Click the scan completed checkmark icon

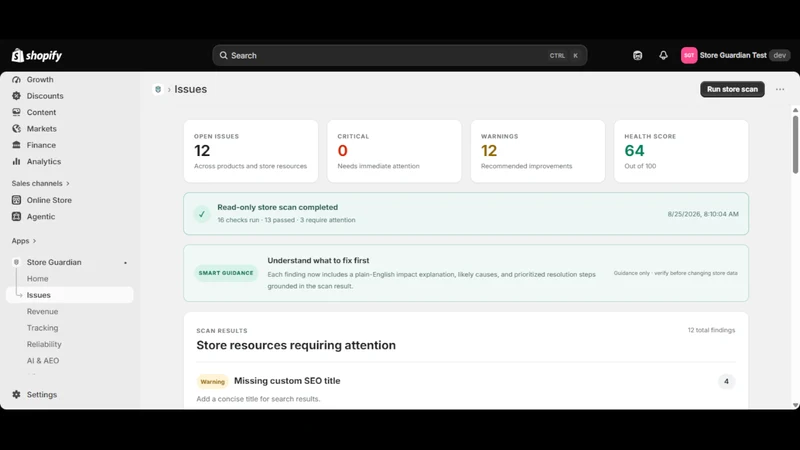point(202,214)
